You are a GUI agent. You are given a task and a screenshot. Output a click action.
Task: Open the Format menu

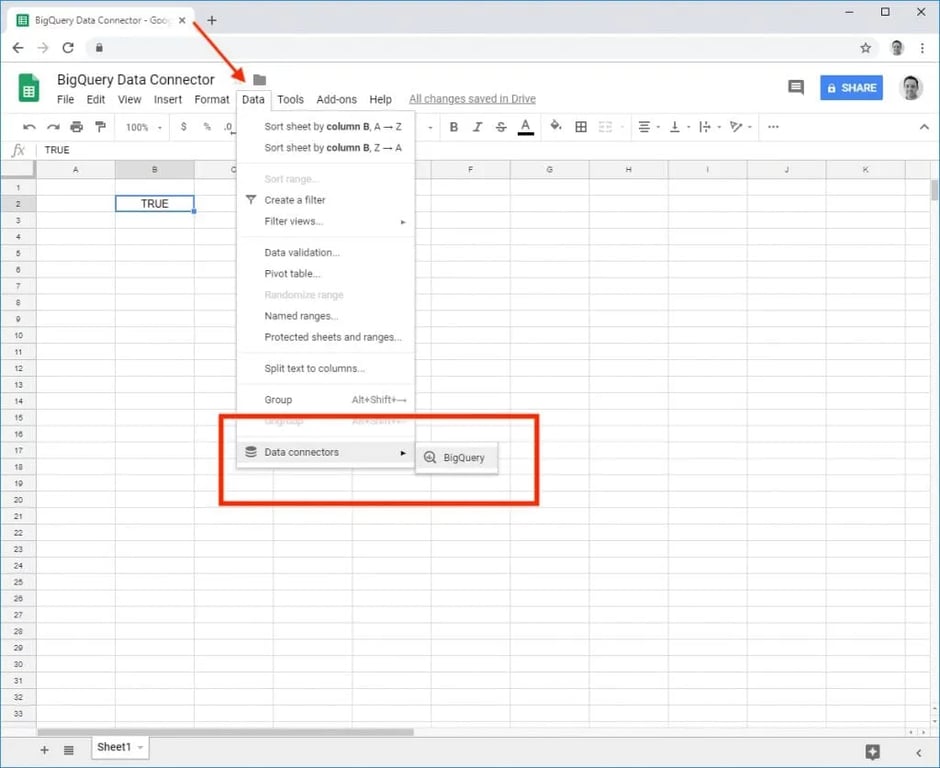pos(212,100)
